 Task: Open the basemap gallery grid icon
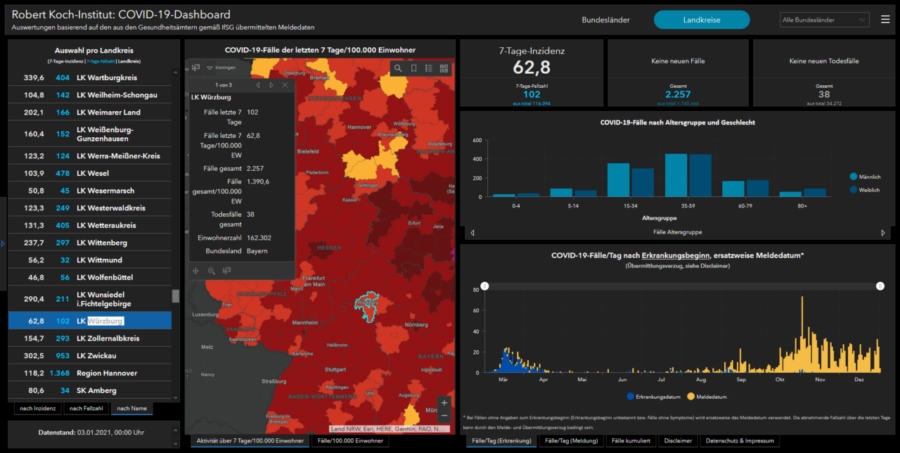[x=443, y=69]
